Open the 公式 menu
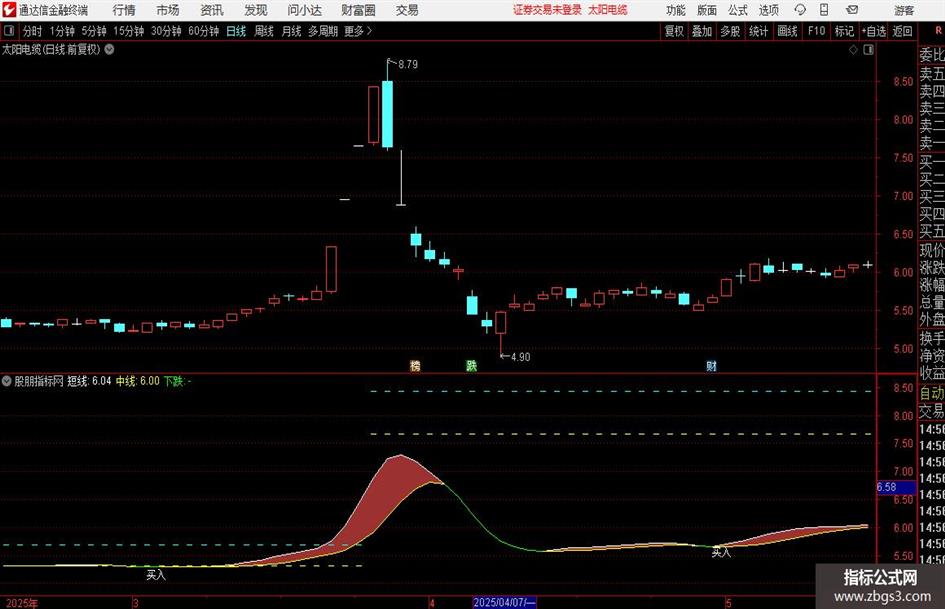 (x=738, y=10)
